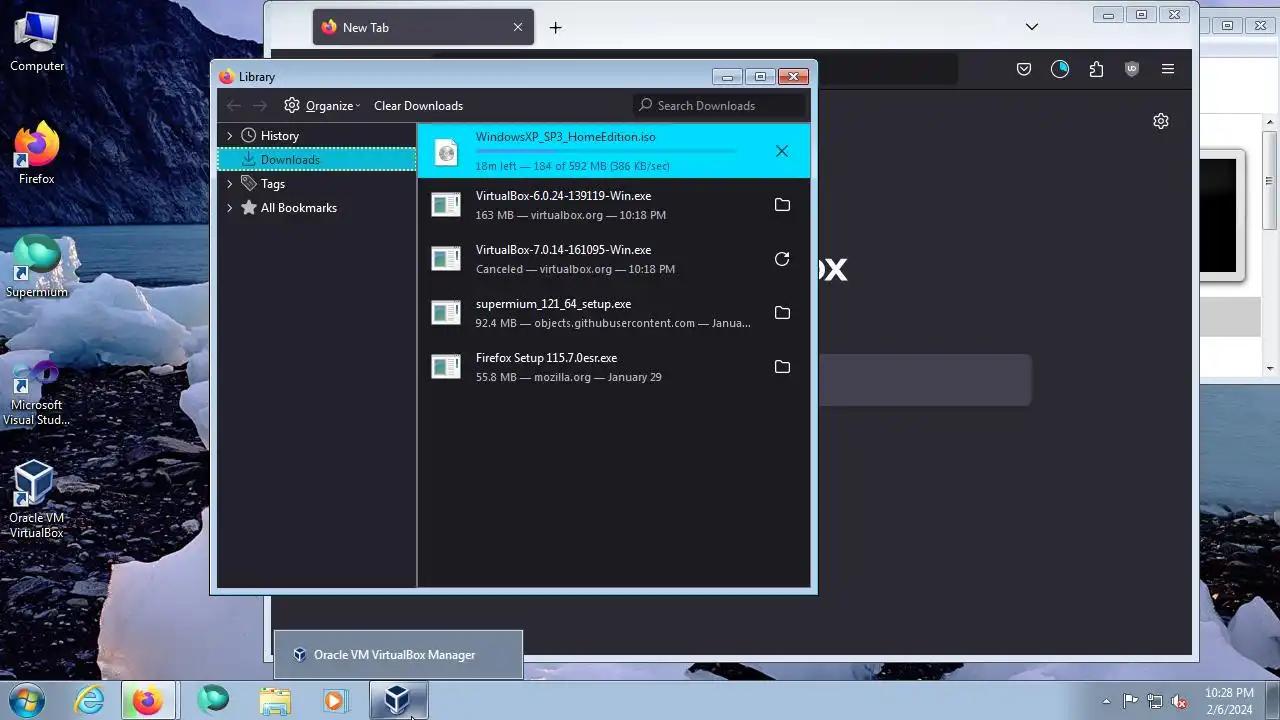Show hidden system tray icons
This screenshot has width=1280, height=720.
point(1106,701)
